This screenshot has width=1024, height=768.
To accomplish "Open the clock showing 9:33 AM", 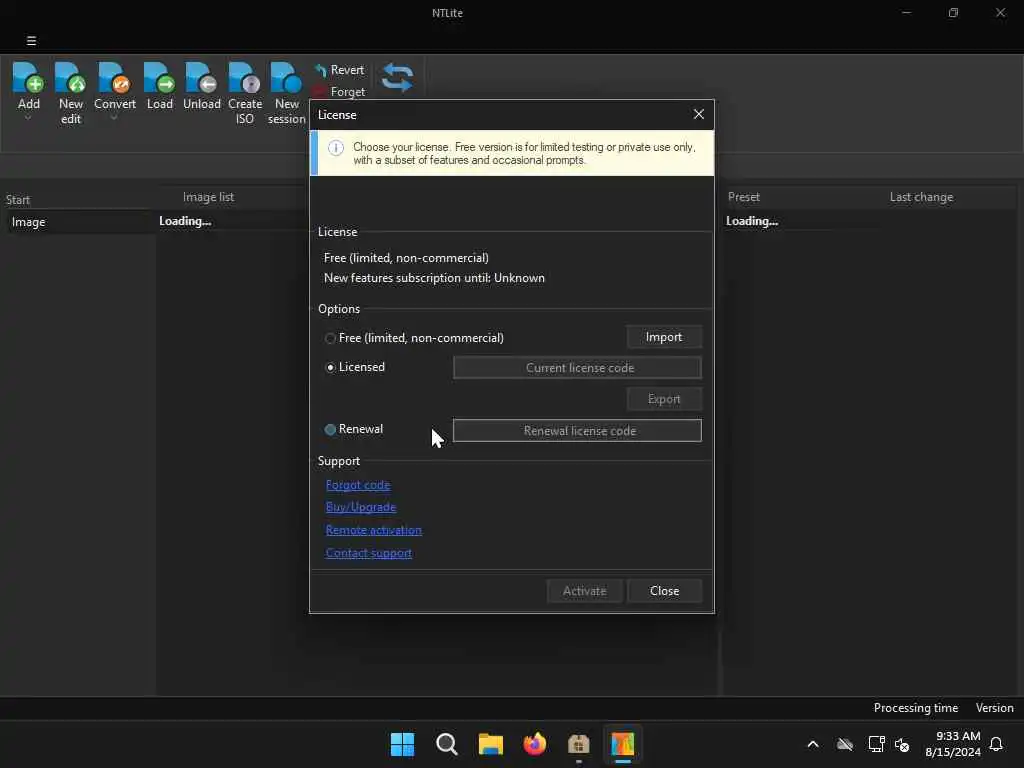I will coord(953,744).
